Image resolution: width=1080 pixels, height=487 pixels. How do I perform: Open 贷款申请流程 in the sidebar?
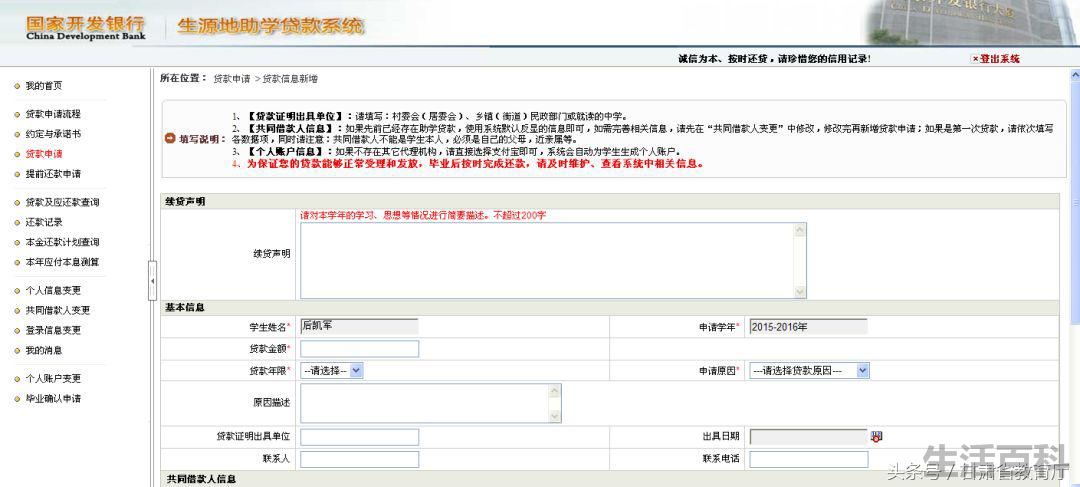pyautogui.click(x=53, y=114)
